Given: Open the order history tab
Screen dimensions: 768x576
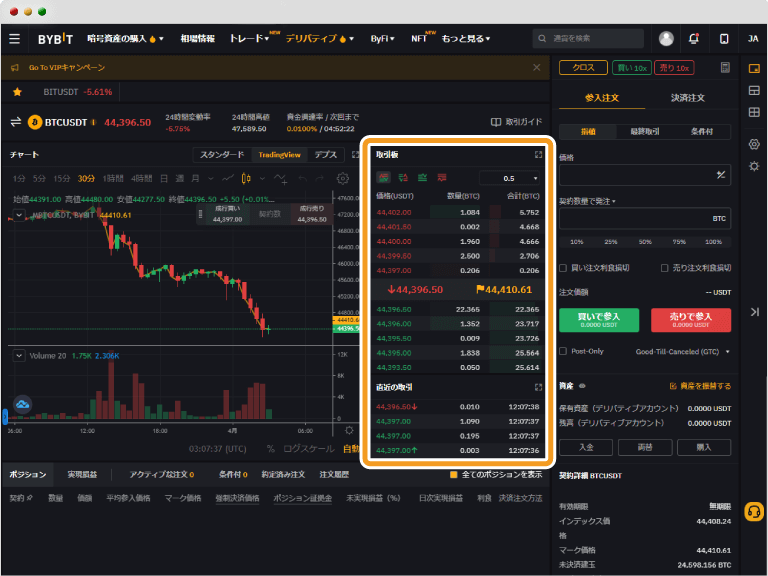Looking at the screenshot, I should pos(334,475).
